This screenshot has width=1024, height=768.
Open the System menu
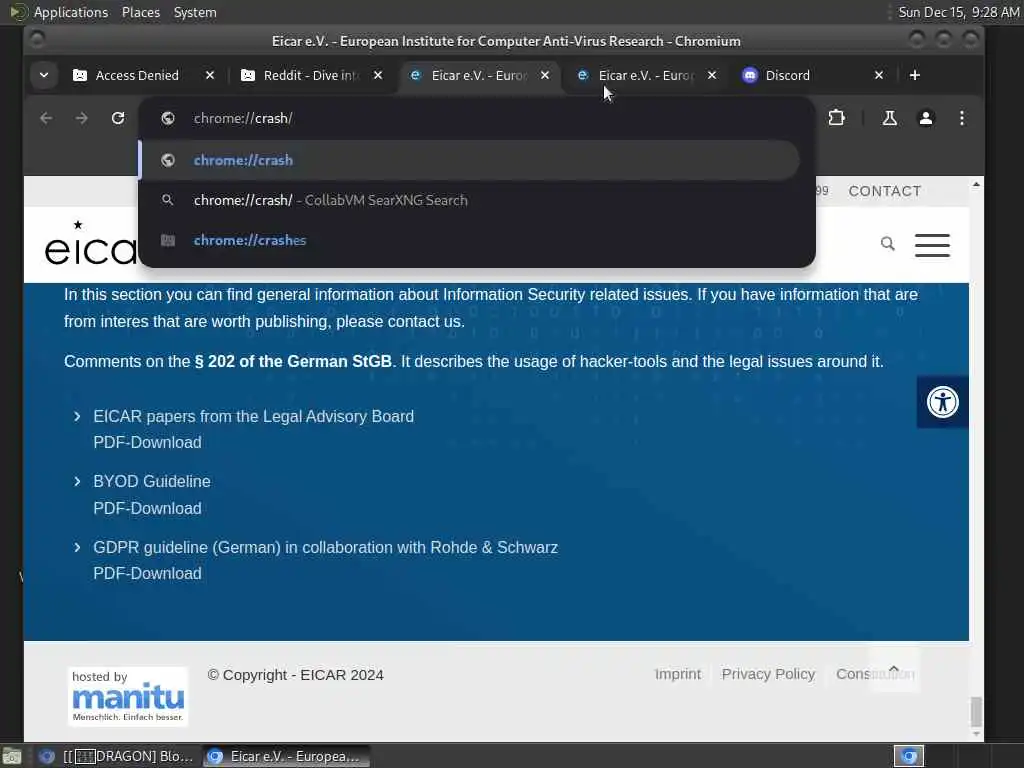(195, 12)
